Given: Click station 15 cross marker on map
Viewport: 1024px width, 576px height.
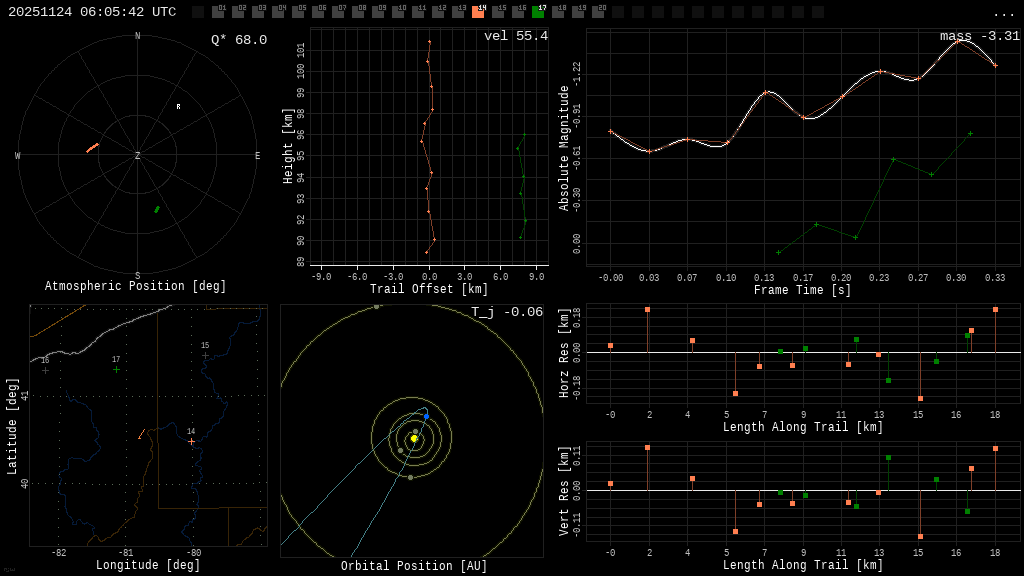Looking at the screenshot, I should (205, 355).
